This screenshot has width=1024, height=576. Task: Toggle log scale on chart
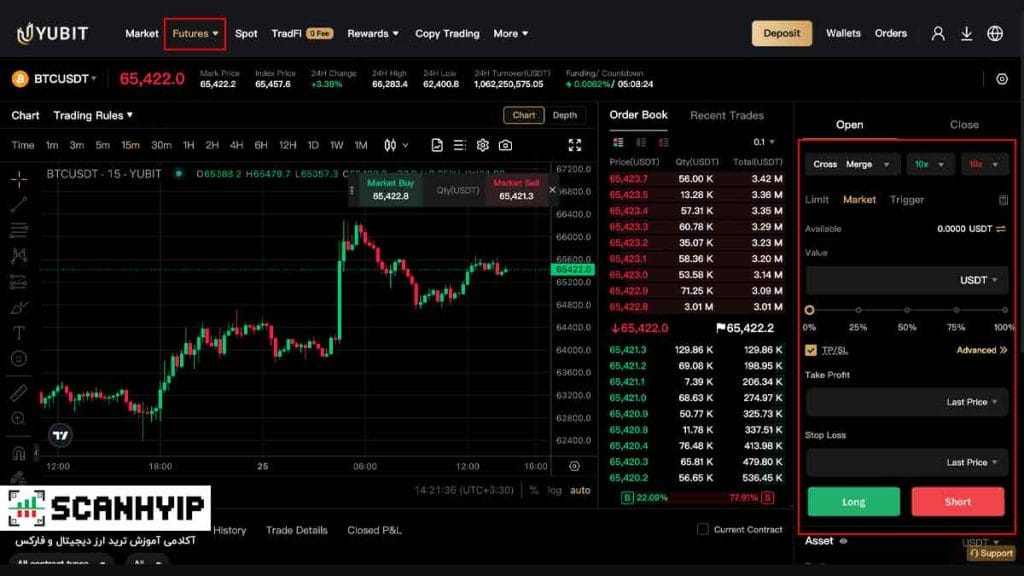coord(554,490)
